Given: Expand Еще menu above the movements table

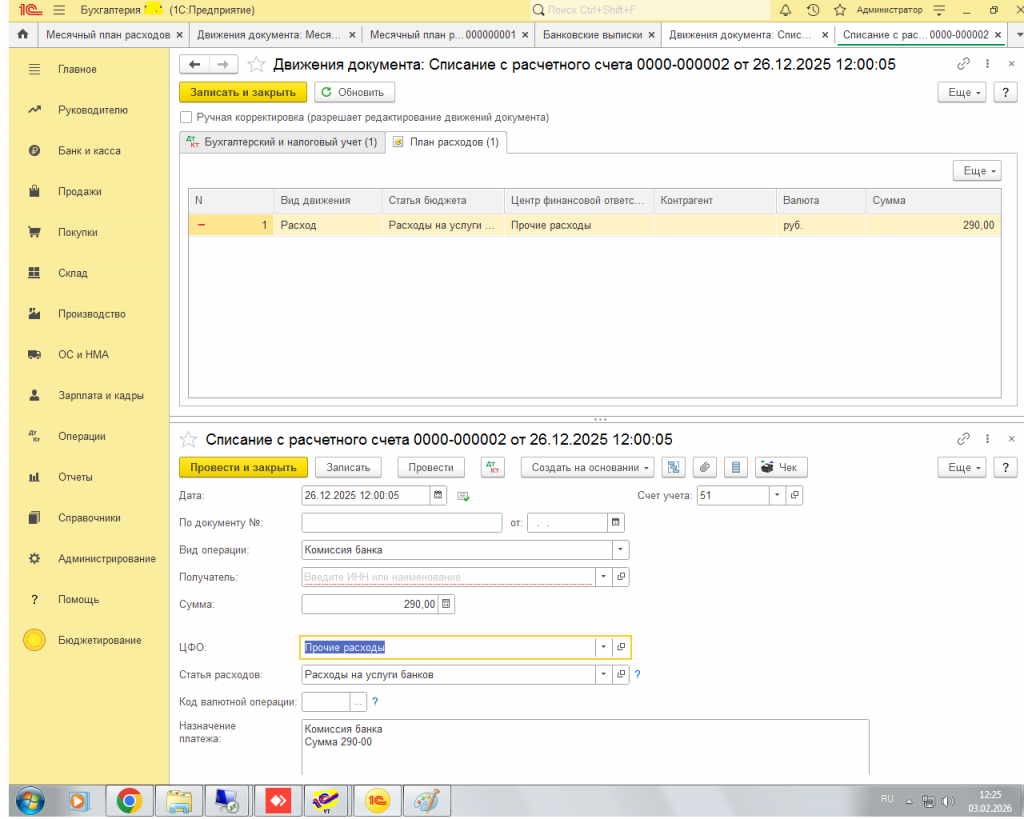Looking at the screenshot, I should point(977,170).
